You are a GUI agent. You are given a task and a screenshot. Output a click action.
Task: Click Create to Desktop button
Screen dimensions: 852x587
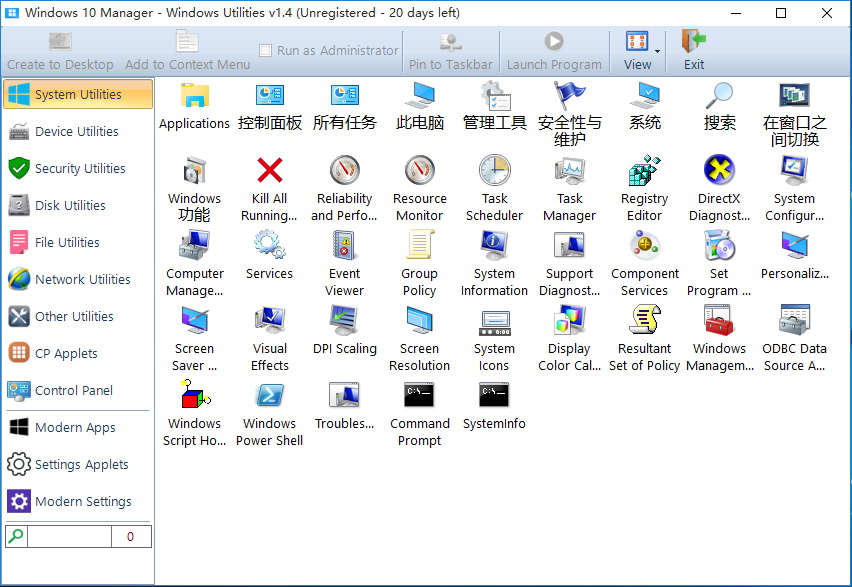pos(60,51)
